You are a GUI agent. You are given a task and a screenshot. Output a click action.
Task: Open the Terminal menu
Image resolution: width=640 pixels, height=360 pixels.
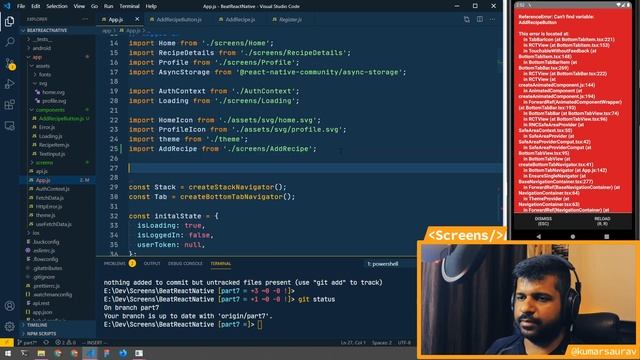129,6
